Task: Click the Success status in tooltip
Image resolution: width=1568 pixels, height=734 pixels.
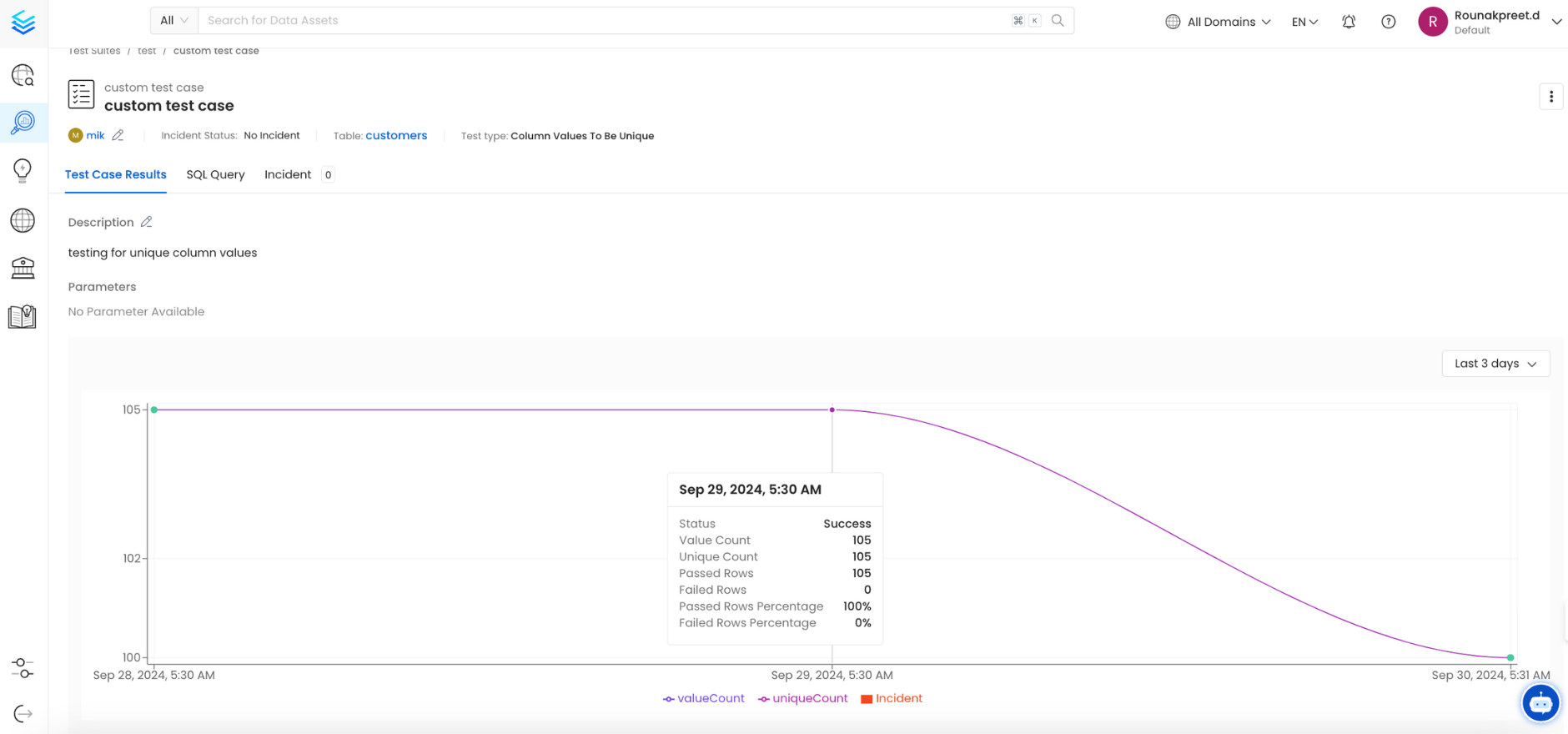Action: pyautogui.click(x=847, y=524)
